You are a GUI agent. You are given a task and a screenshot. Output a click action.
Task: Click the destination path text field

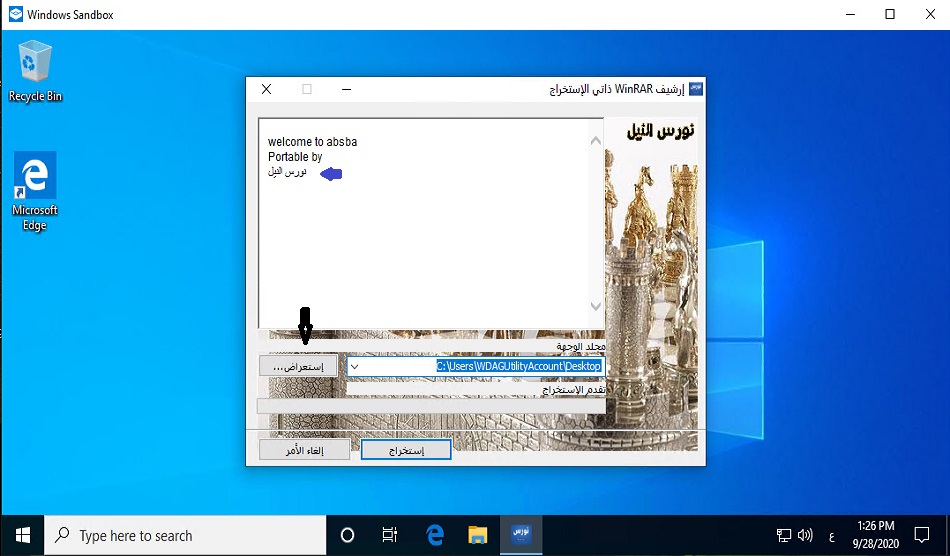pos(480,367)
